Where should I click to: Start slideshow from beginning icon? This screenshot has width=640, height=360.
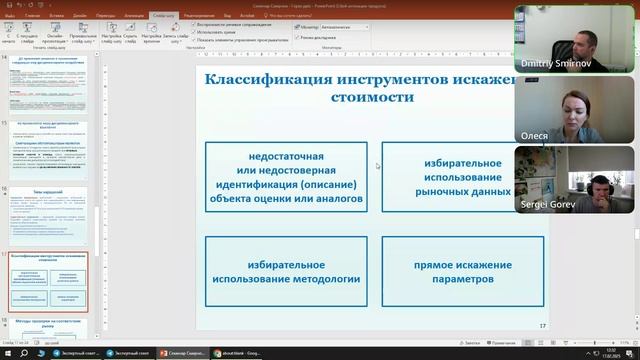click(x=8, y=28)
